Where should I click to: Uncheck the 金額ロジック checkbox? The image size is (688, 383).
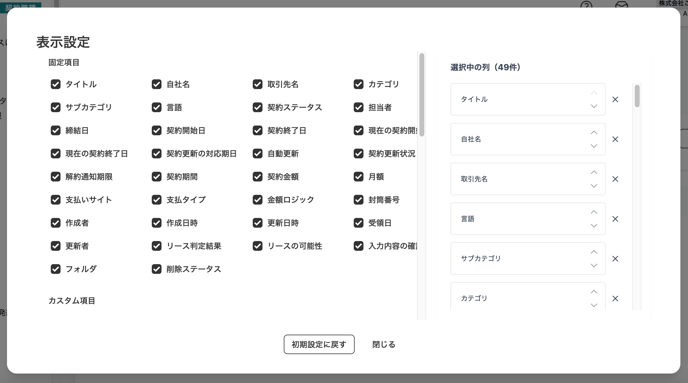[258, 200]
